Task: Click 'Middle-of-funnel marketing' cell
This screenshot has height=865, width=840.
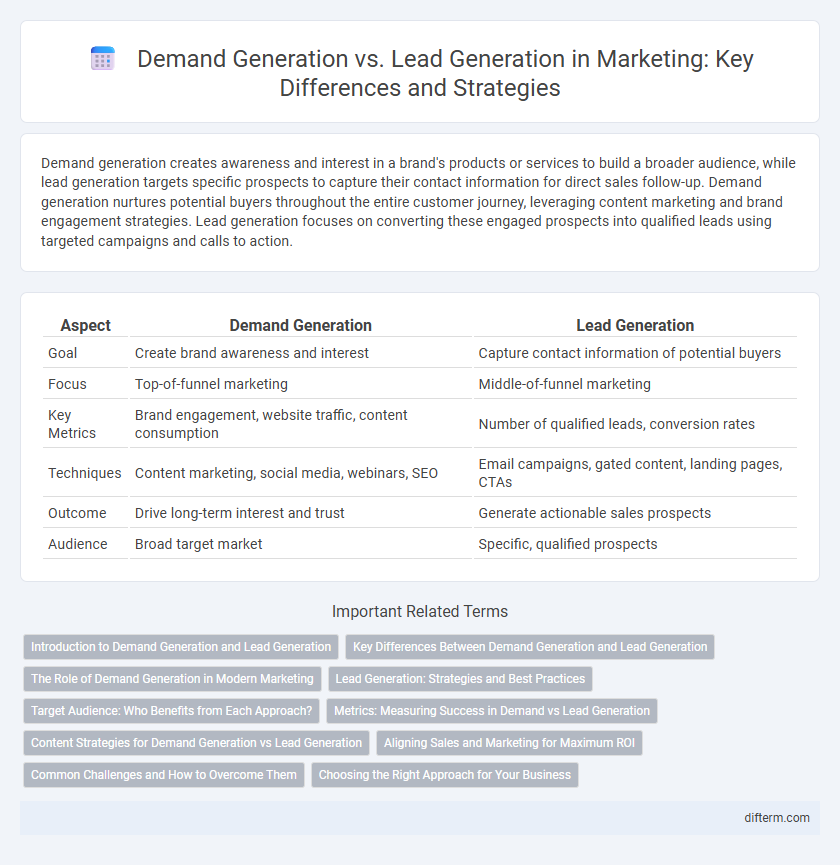Action: tap(564, 384)
